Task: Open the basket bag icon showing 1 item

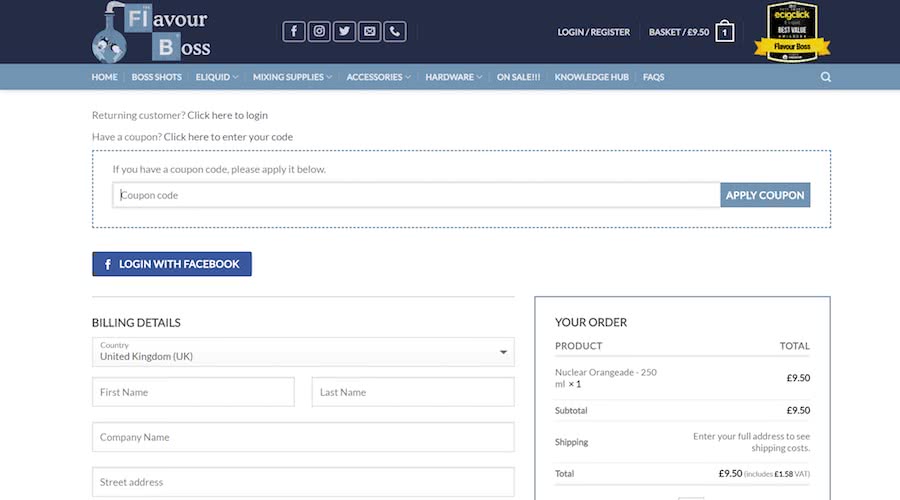Action: tap(725, 31)
